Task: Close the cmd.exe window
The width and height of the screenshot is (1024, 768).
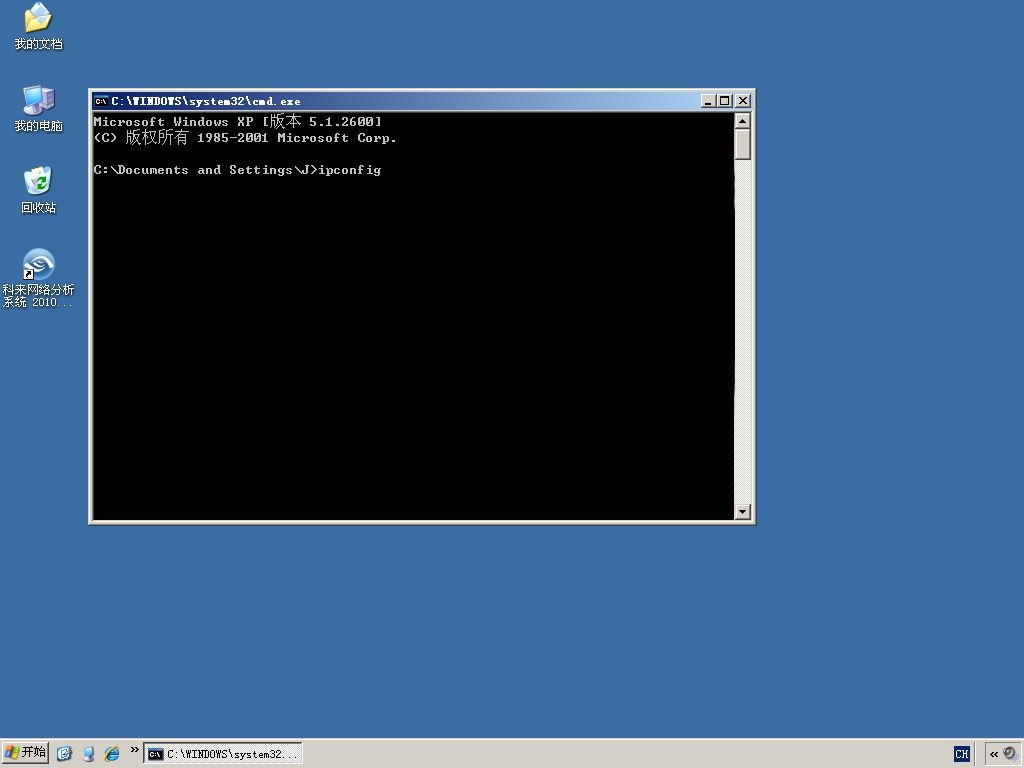Action: pyautogui.click(x=743, y=101)
